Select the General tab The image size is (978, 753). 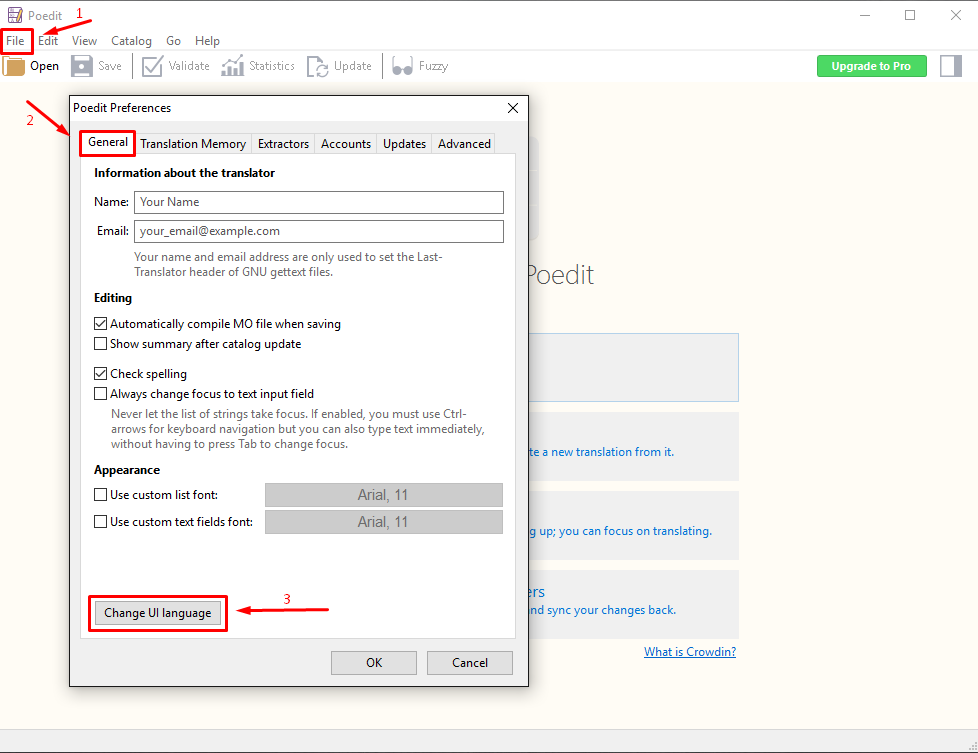pos(108,143)
